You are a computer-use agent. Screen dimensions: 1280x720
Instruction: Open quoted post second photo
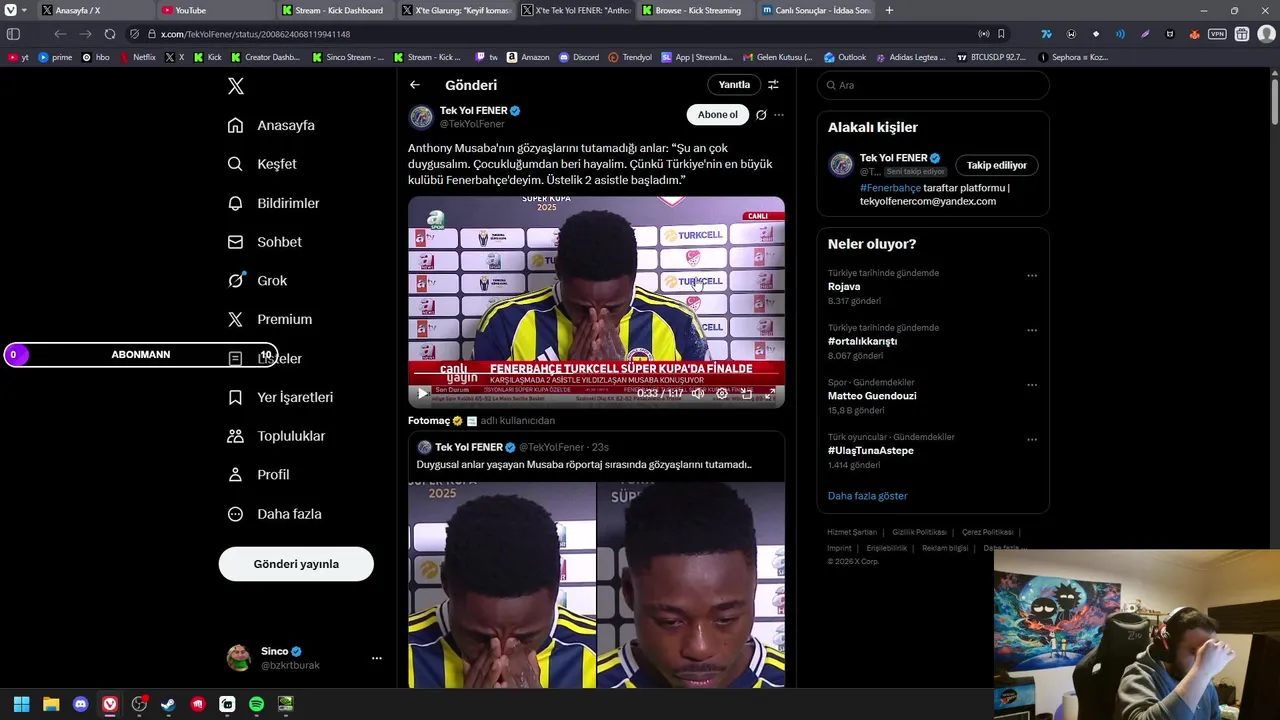(x=691, y=585)
